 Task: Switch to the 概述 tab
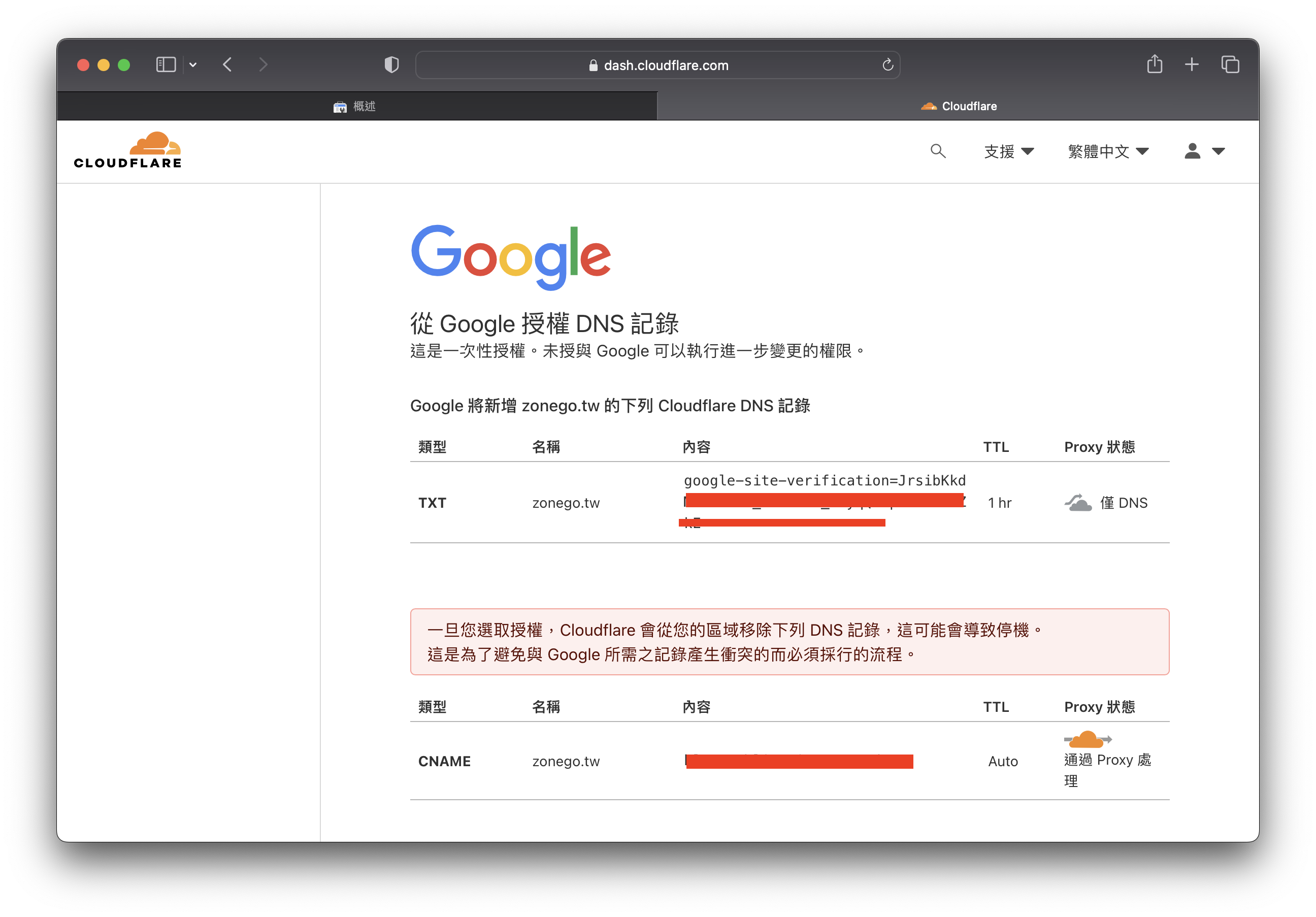pos(356,106)
